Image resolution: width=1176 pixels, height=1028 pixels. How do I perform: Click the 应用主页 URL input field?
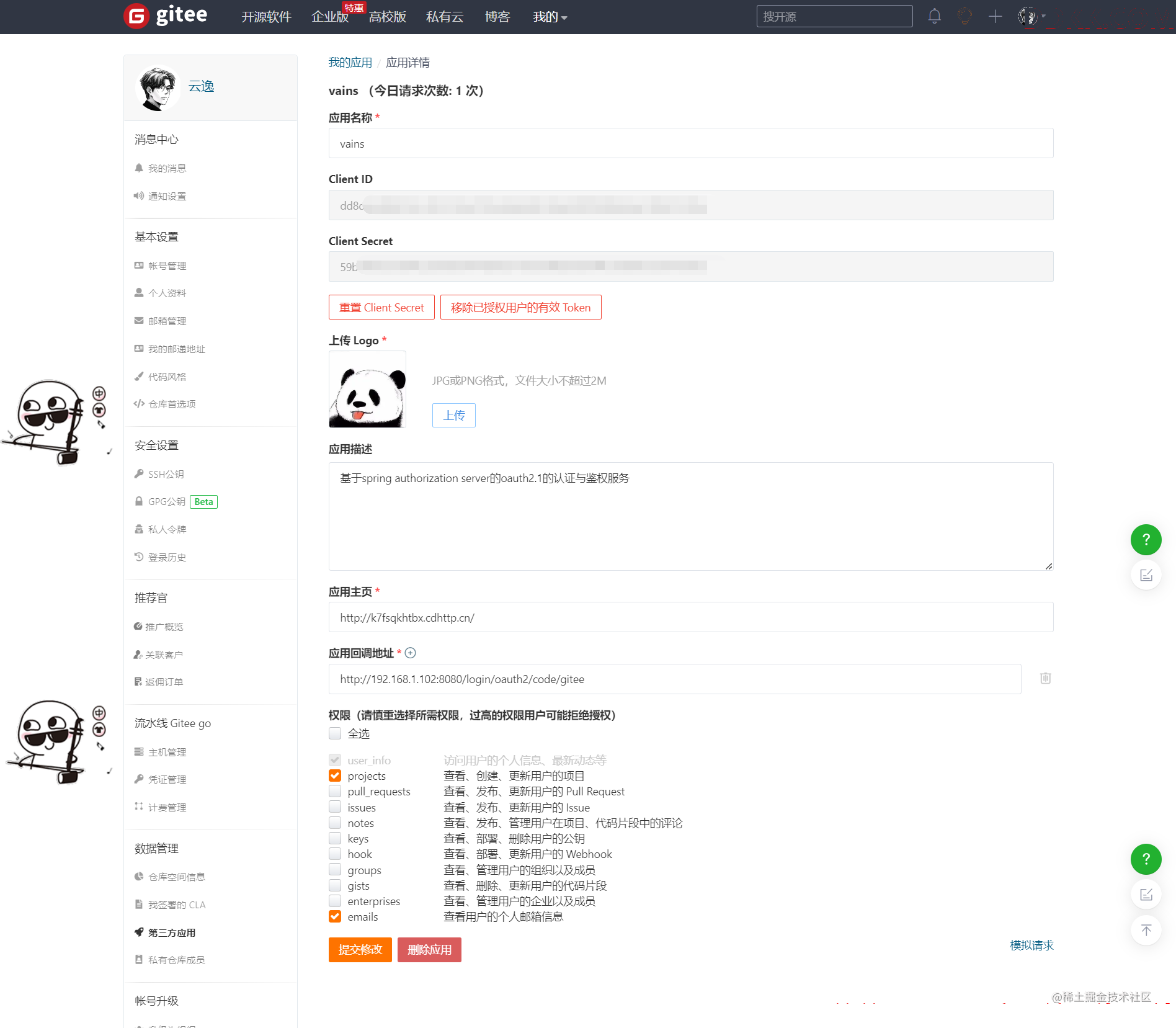click(x=690, y=617)
